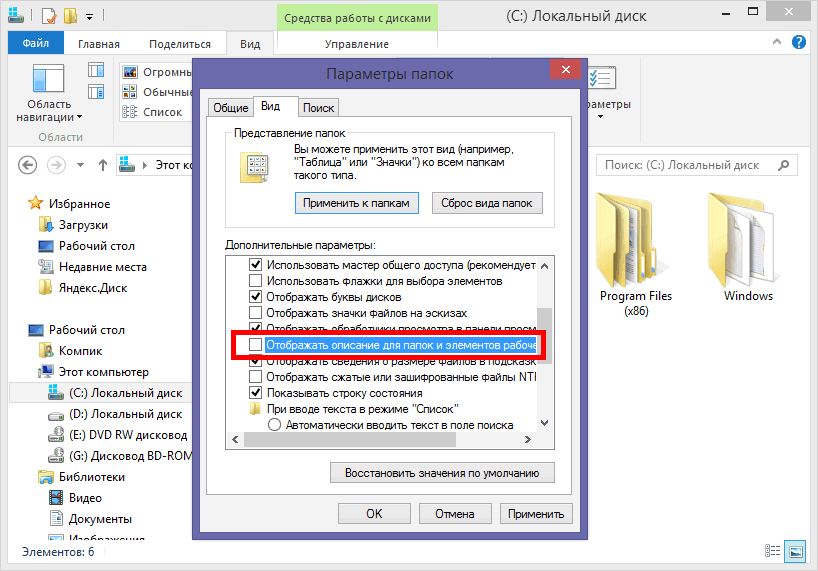The height and width of the screenshot is (571, 818).
Task: Click the Properties icon in quick access toolbar
Action: click(x=49, y=16)
